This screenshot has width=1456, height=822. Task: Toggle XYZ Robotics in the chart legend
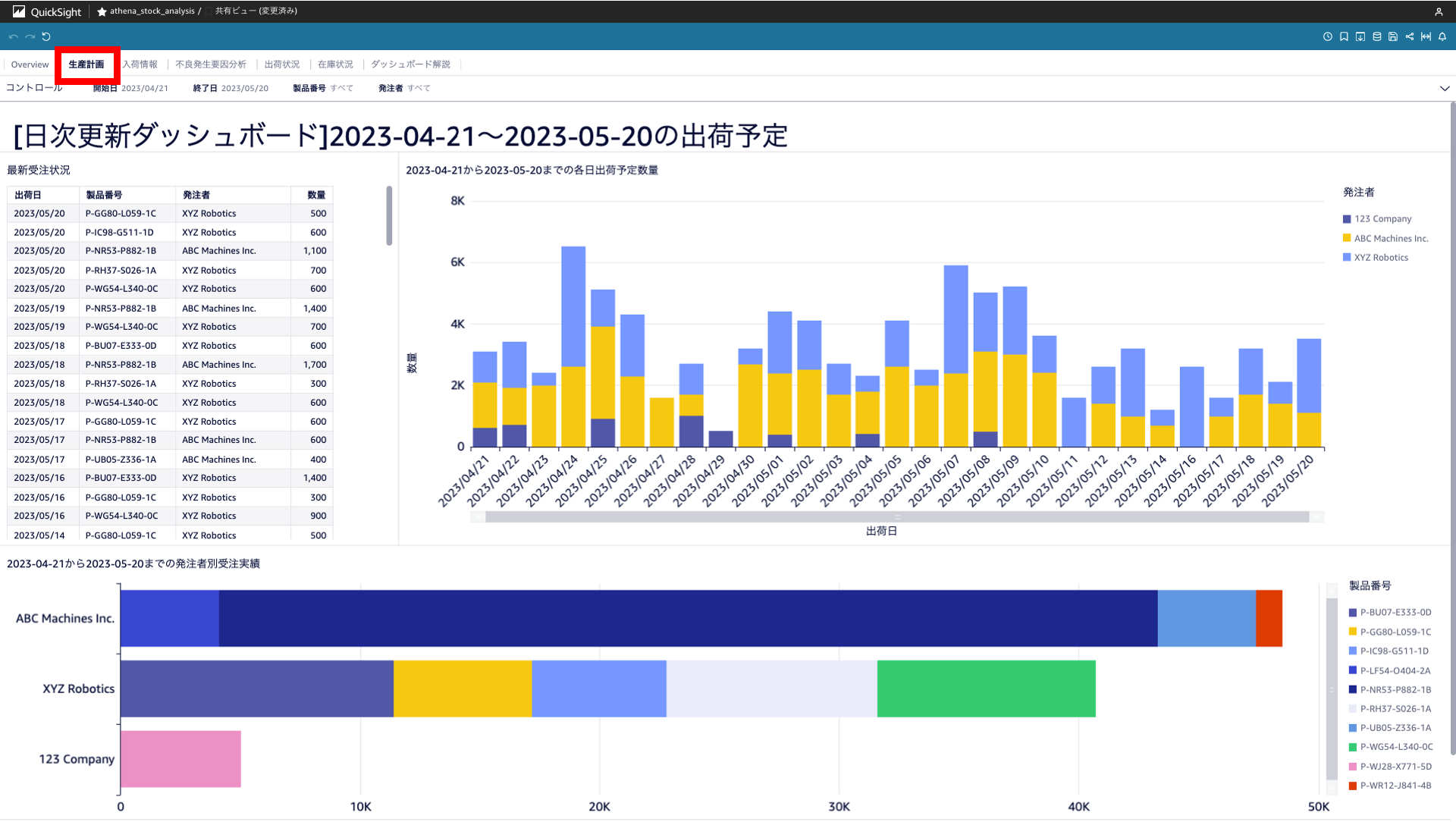click(x=1381, y=258)
